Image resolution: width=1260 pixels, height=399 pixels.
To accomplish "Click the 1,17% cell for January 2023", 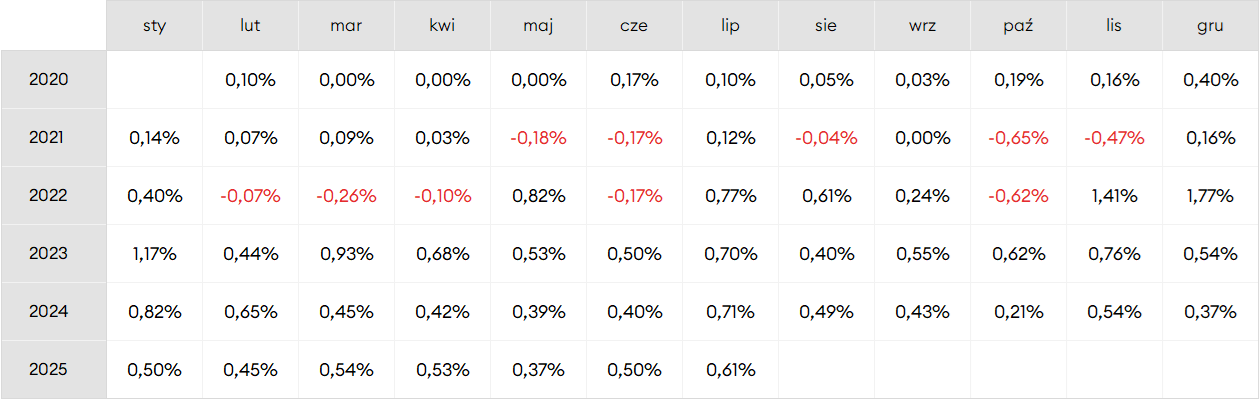I will pos(155,253).
